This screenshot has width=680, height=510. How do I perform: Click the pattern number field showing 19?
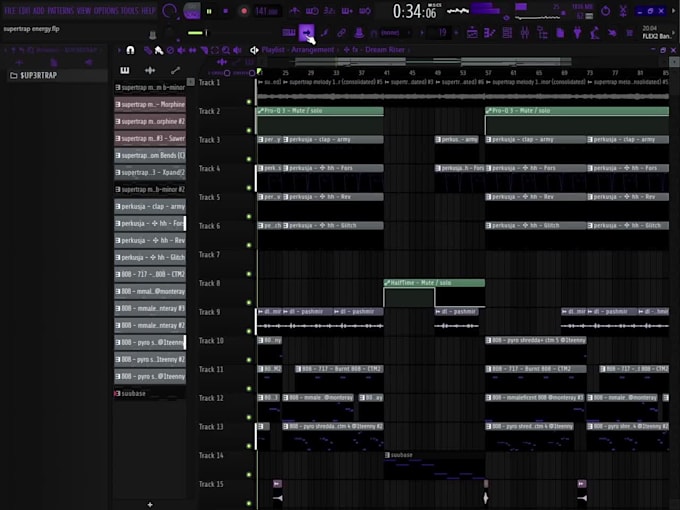pyautogui.click(x=441, y=33)
